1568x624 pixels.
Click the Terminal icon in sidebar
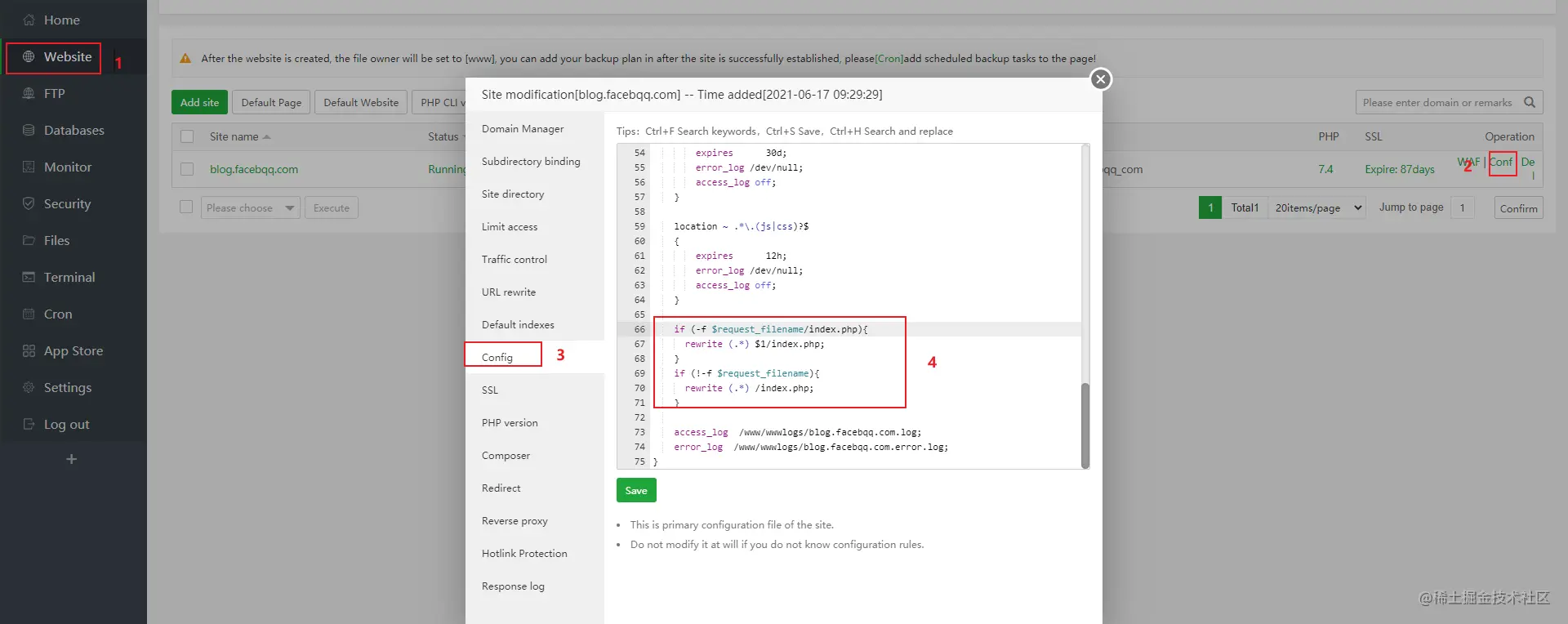click(x=29, y=277)
